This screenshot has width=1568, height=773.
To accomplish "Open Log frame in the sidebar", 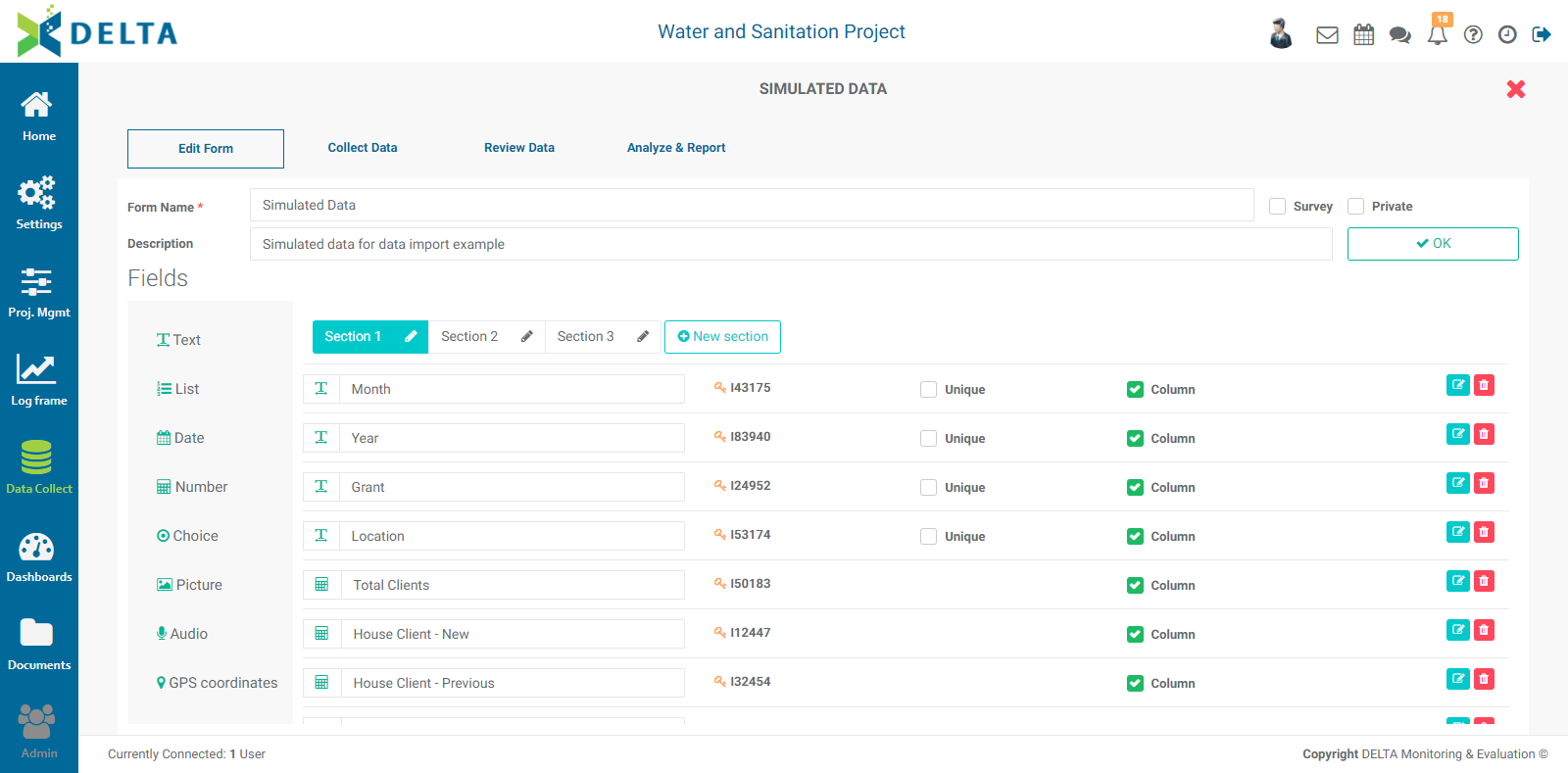I will point(39,381).
